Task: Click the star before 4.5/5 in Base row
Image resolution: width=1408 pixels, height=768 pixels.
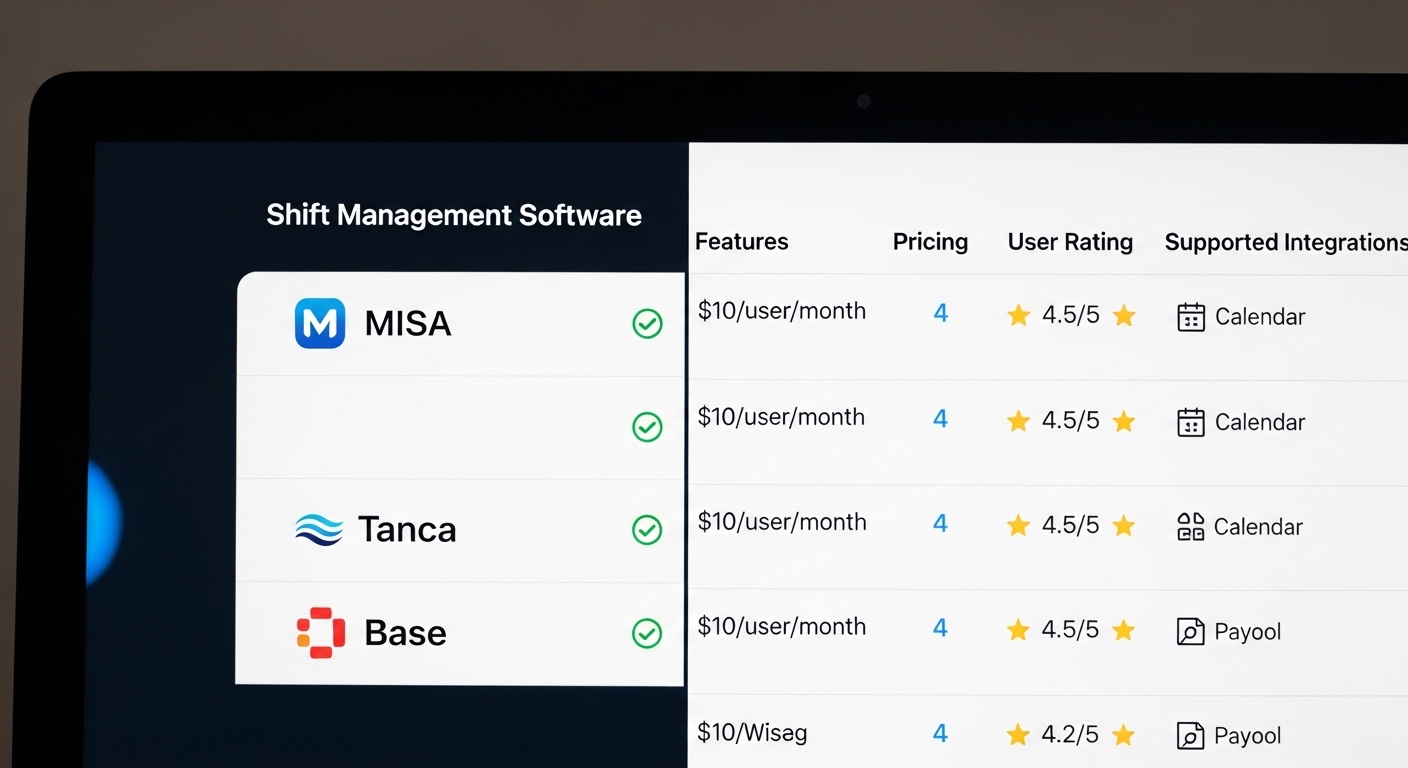Action: 1018,630
